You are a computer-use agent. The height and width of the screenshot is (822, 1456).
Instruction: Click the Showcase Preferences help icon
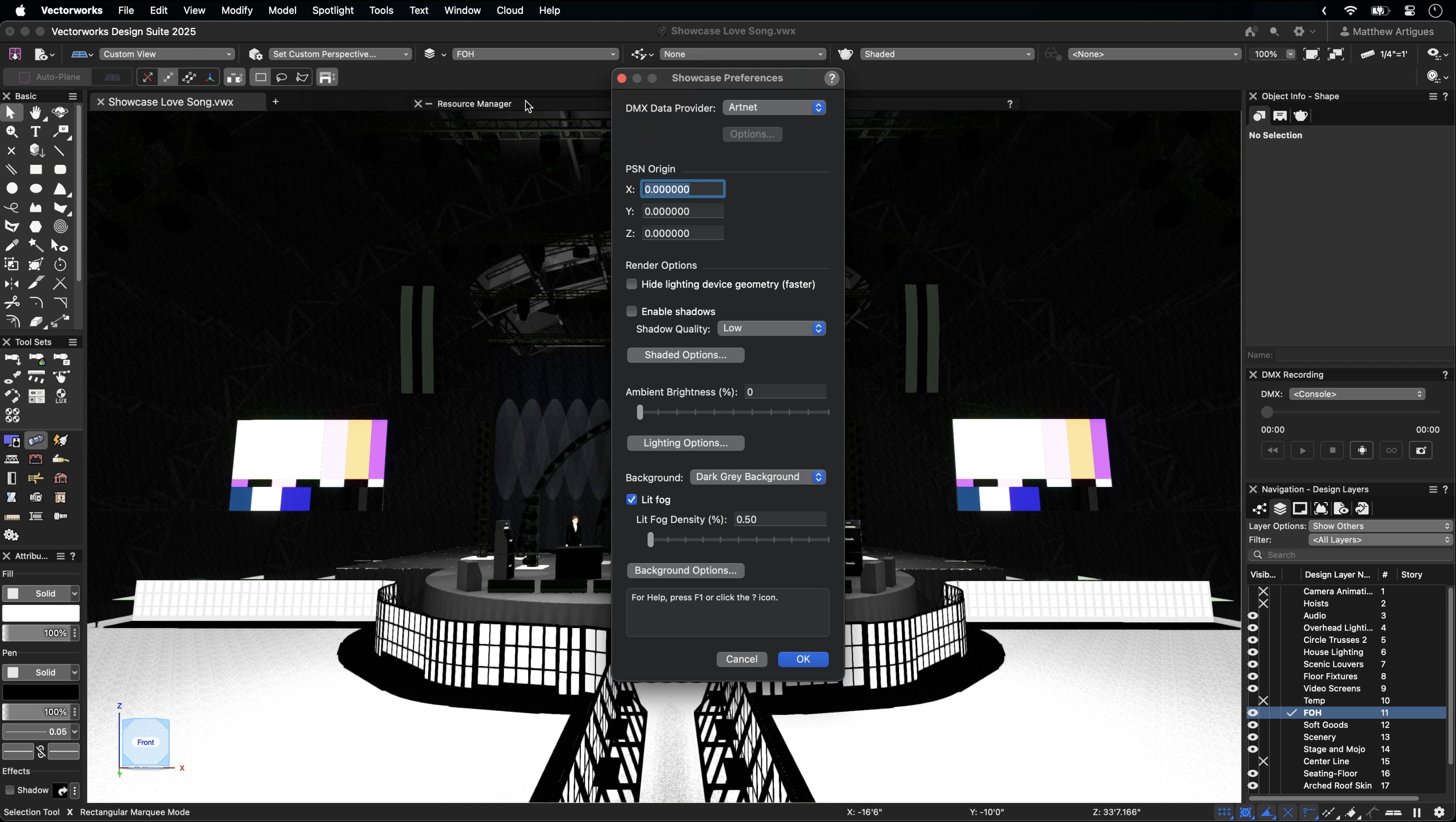coord(832,78)
